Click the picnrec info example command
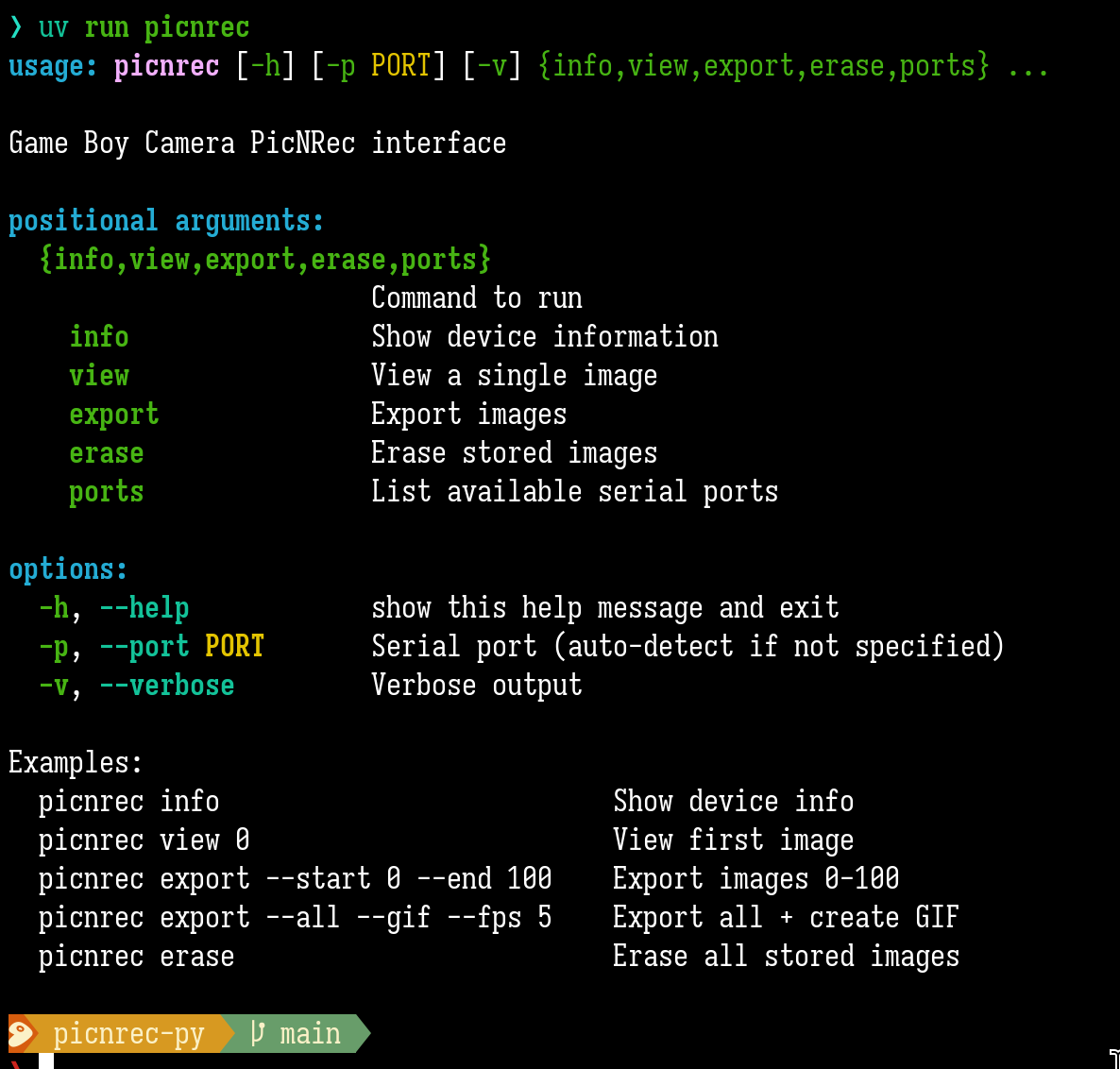This screenshot has height=1069, width=1120. click(127, 801)
